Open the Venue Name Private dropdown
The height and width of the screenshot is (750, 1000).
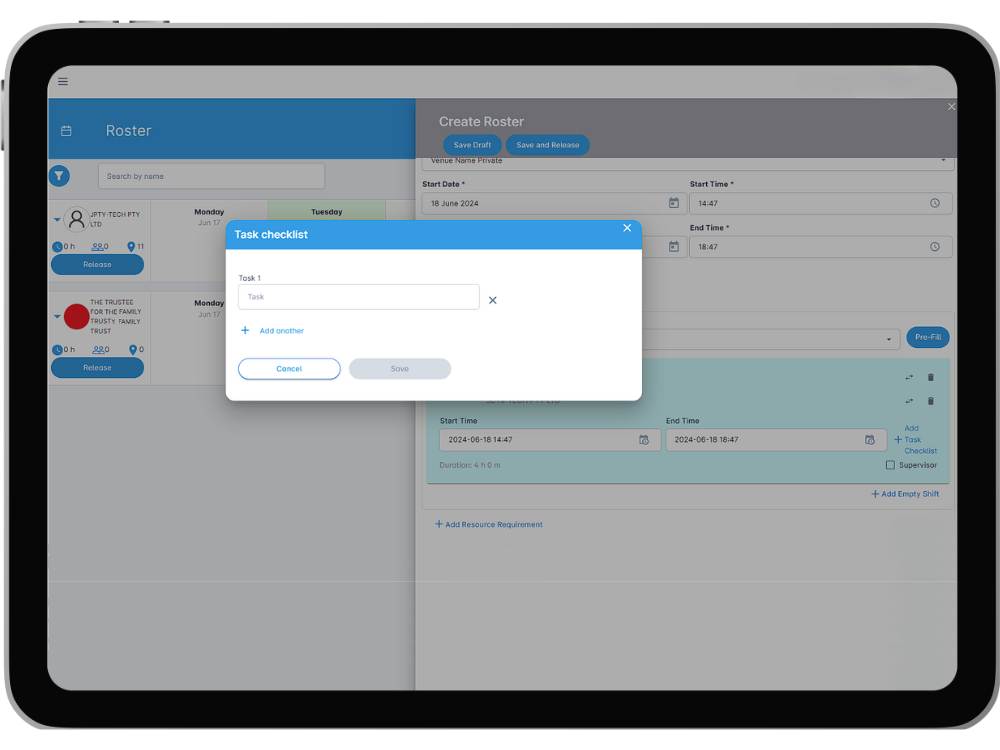(x=942, y=160)
